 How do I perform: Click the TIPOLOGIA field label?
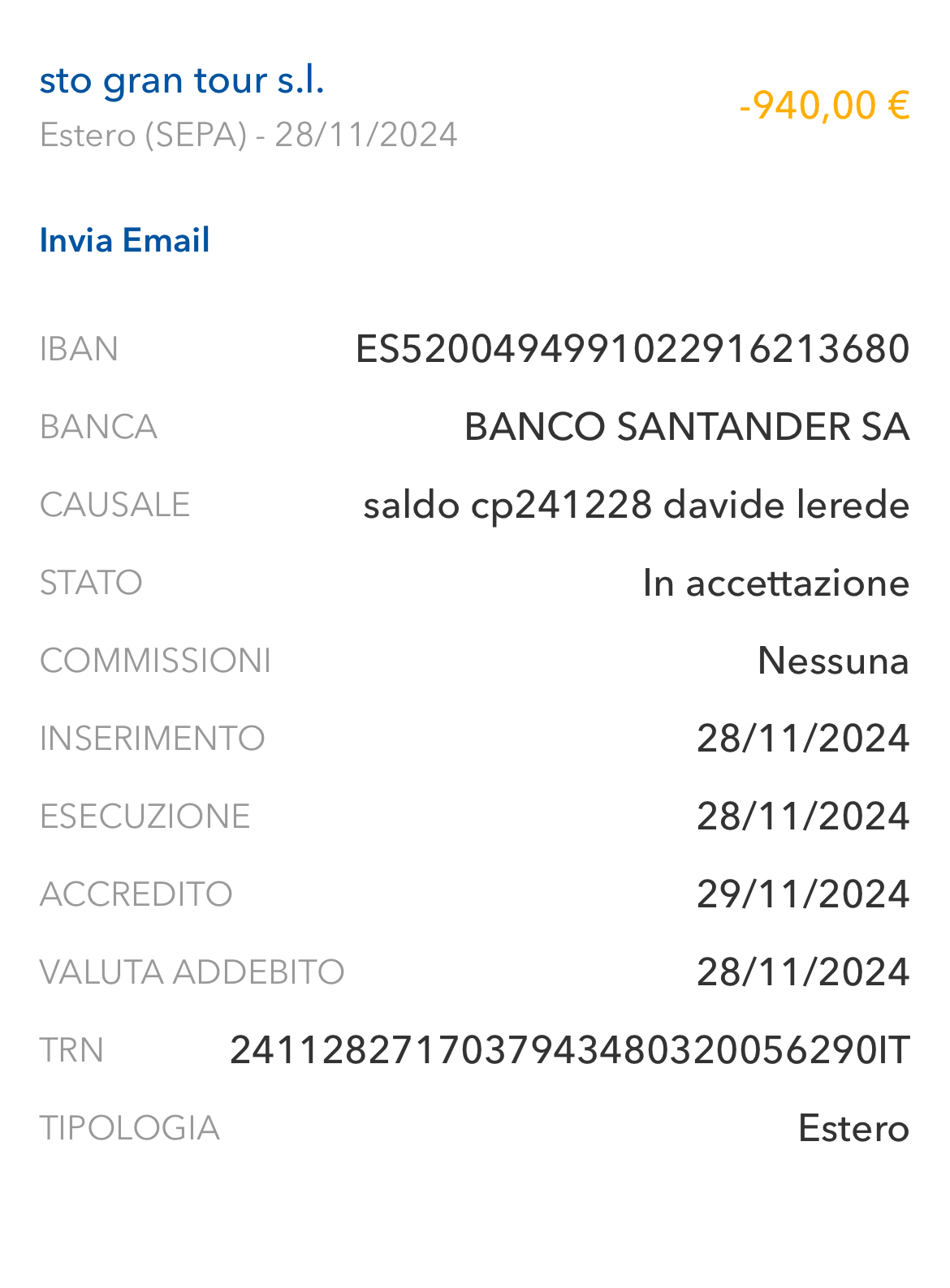pyautogui.click(x=130, y=1128)
